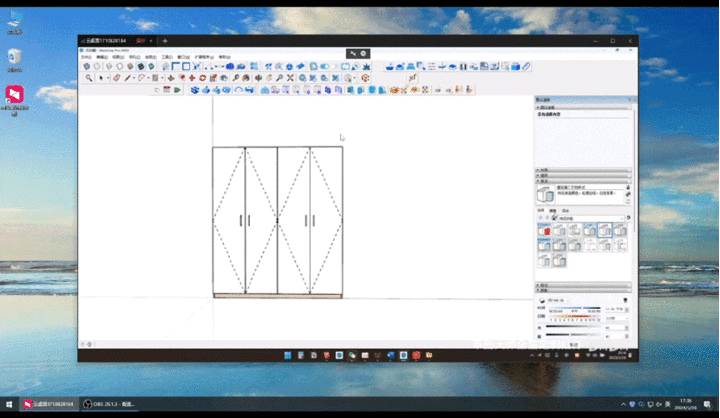Click the house-shaped view icon
The image size is (720, 418).
point(165,67)
